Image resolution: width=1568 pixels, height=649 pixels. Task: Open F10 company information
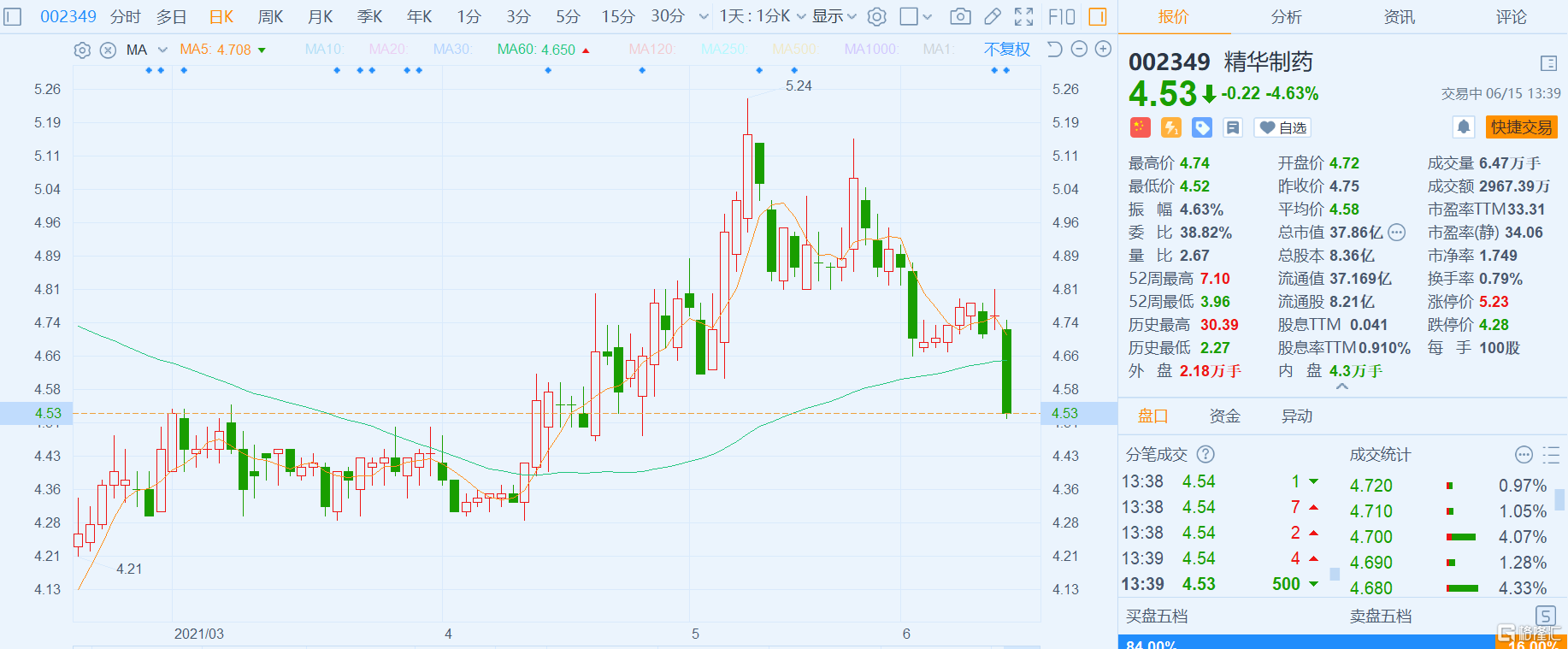tap(1062, 16)
